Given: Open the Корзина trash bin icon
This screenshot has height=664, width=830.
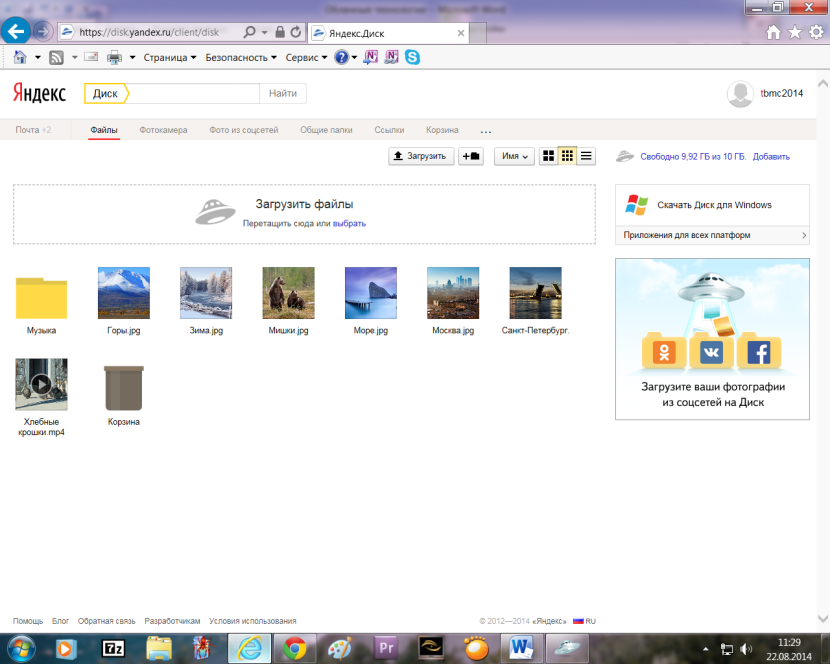Looking at the screenshot, I should (124, 388).
